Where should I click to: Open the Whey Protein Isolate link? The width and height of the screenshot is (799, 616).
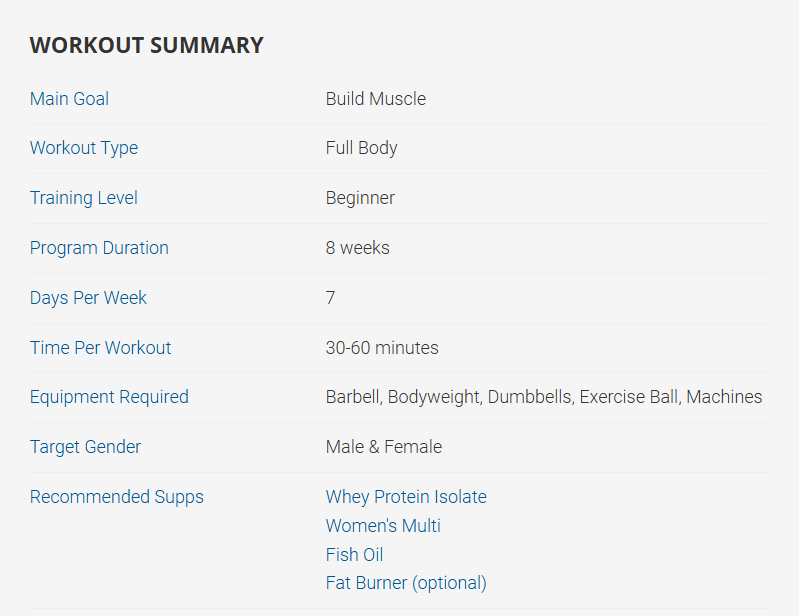point(406,497)
